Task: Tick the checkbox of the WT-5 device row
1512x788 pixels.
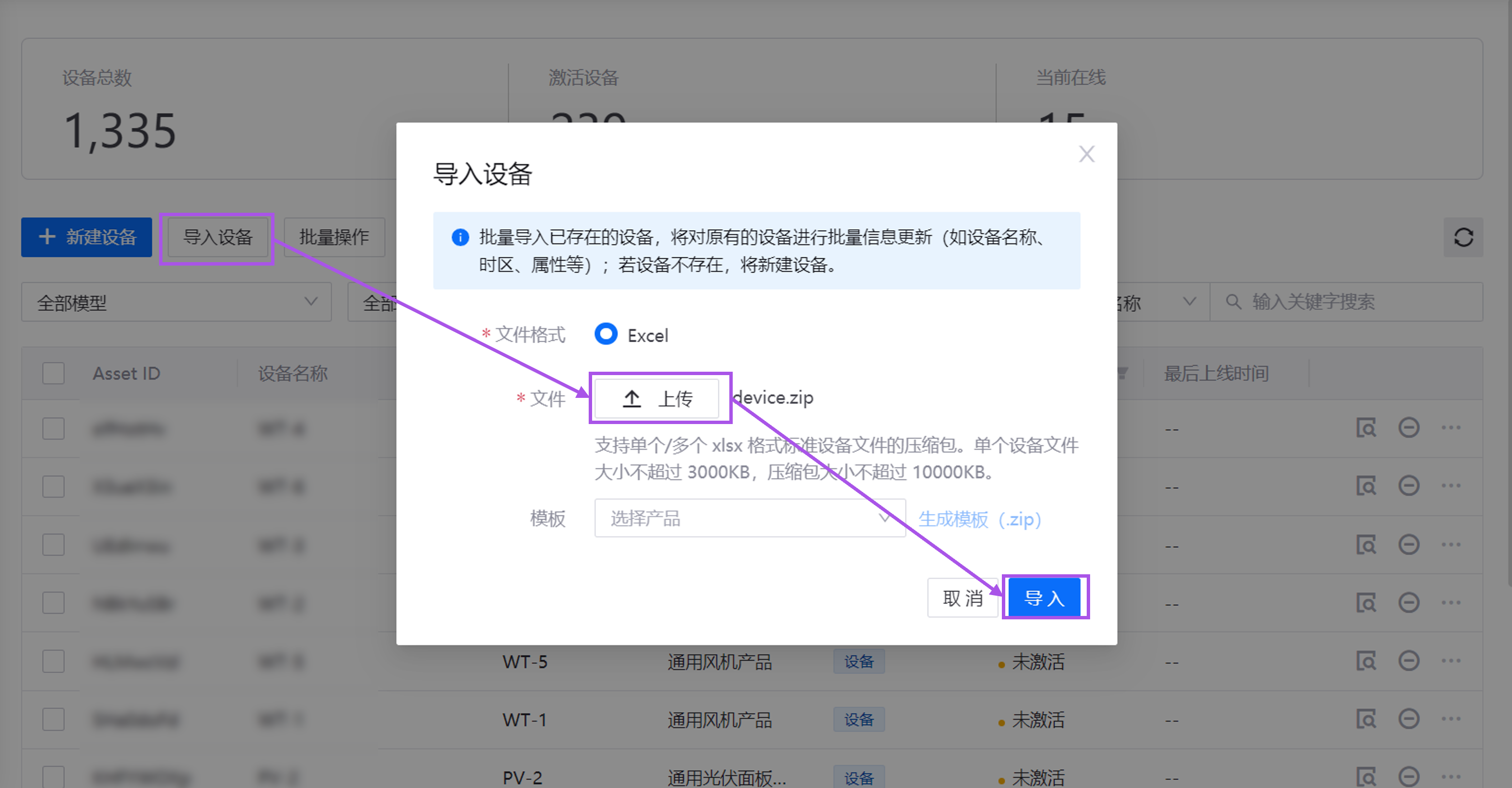Action: point(53,661)
